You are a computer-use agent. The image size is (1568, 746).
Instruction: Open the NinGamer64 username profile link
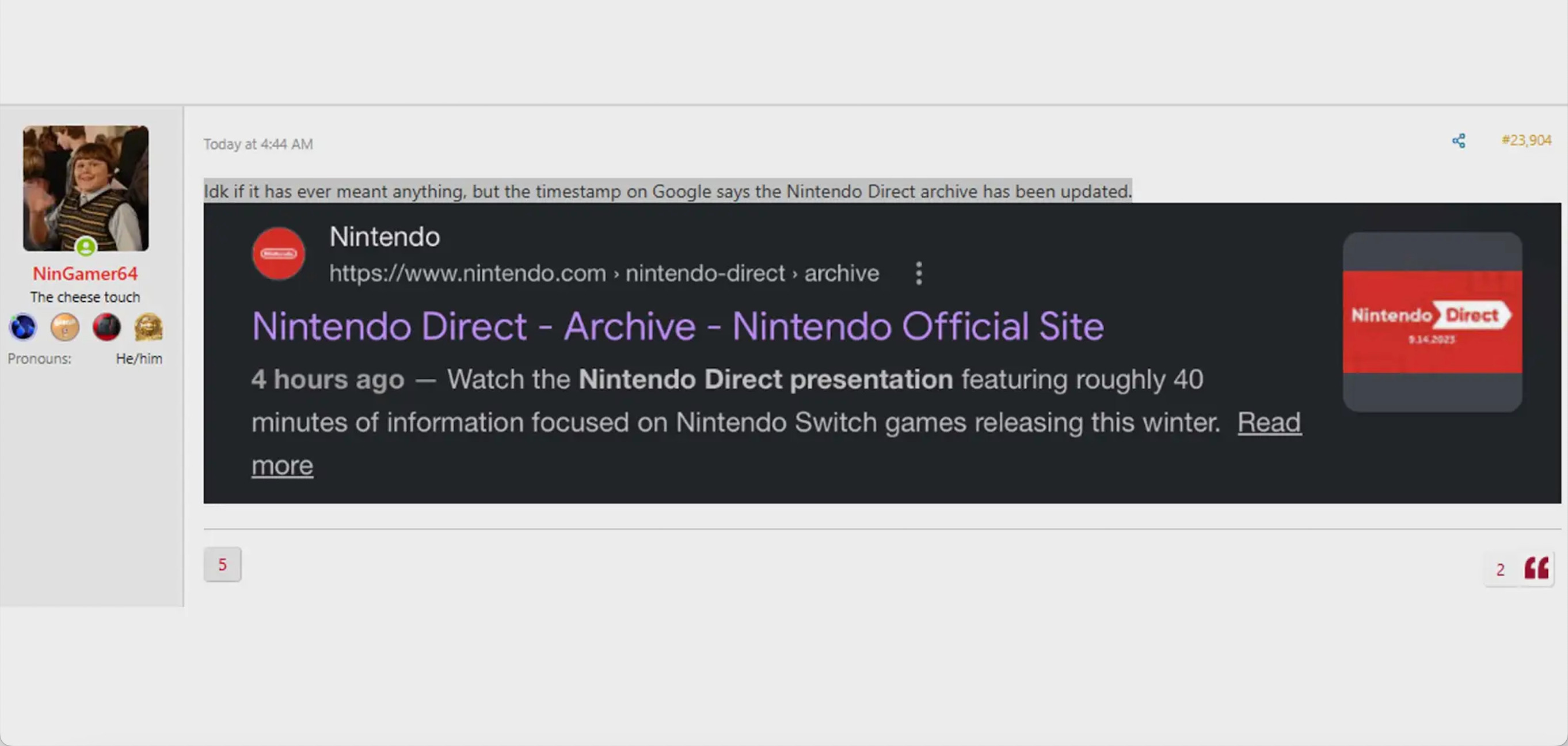click(x=85, y=274)
